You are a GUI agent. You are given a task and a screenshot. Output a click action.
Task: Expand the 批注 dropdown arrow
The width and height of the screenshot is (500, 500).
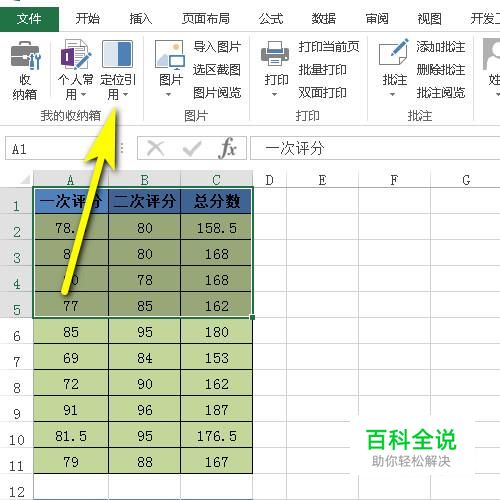pos(393,95)
